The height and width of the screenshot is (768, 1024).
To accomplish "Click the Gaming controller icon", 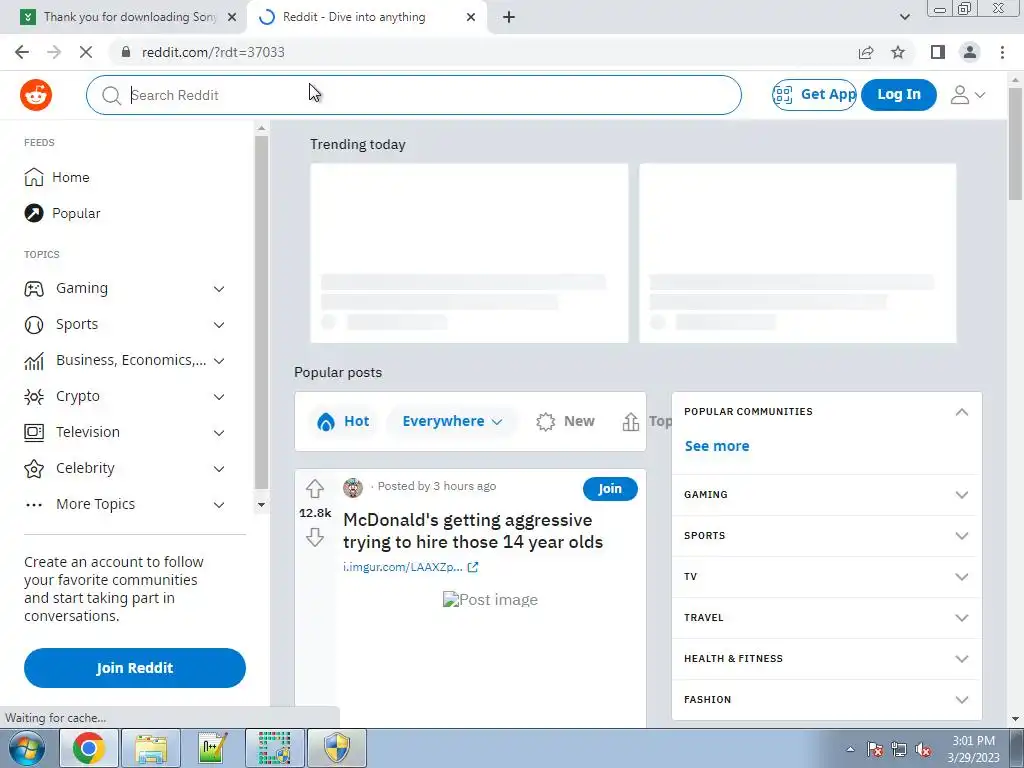I will click(34, 288).
